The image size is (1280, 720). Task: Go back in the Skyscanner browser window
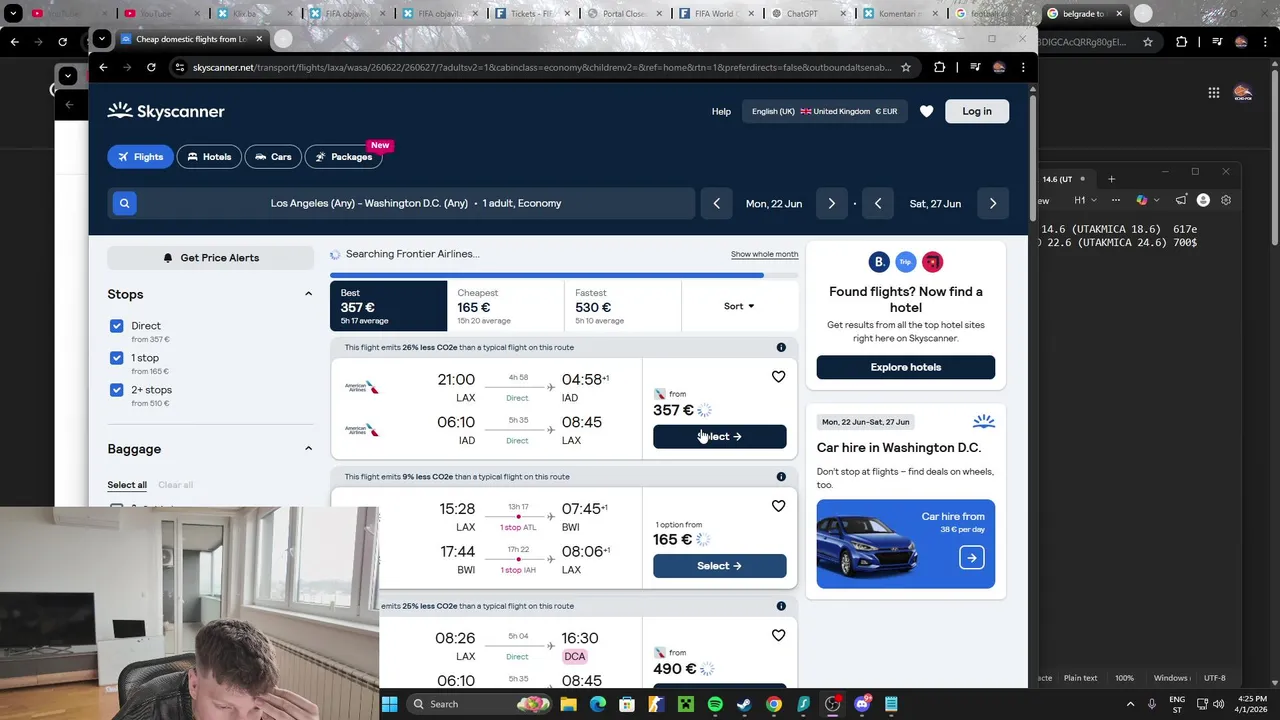click(x=103, y=67)
